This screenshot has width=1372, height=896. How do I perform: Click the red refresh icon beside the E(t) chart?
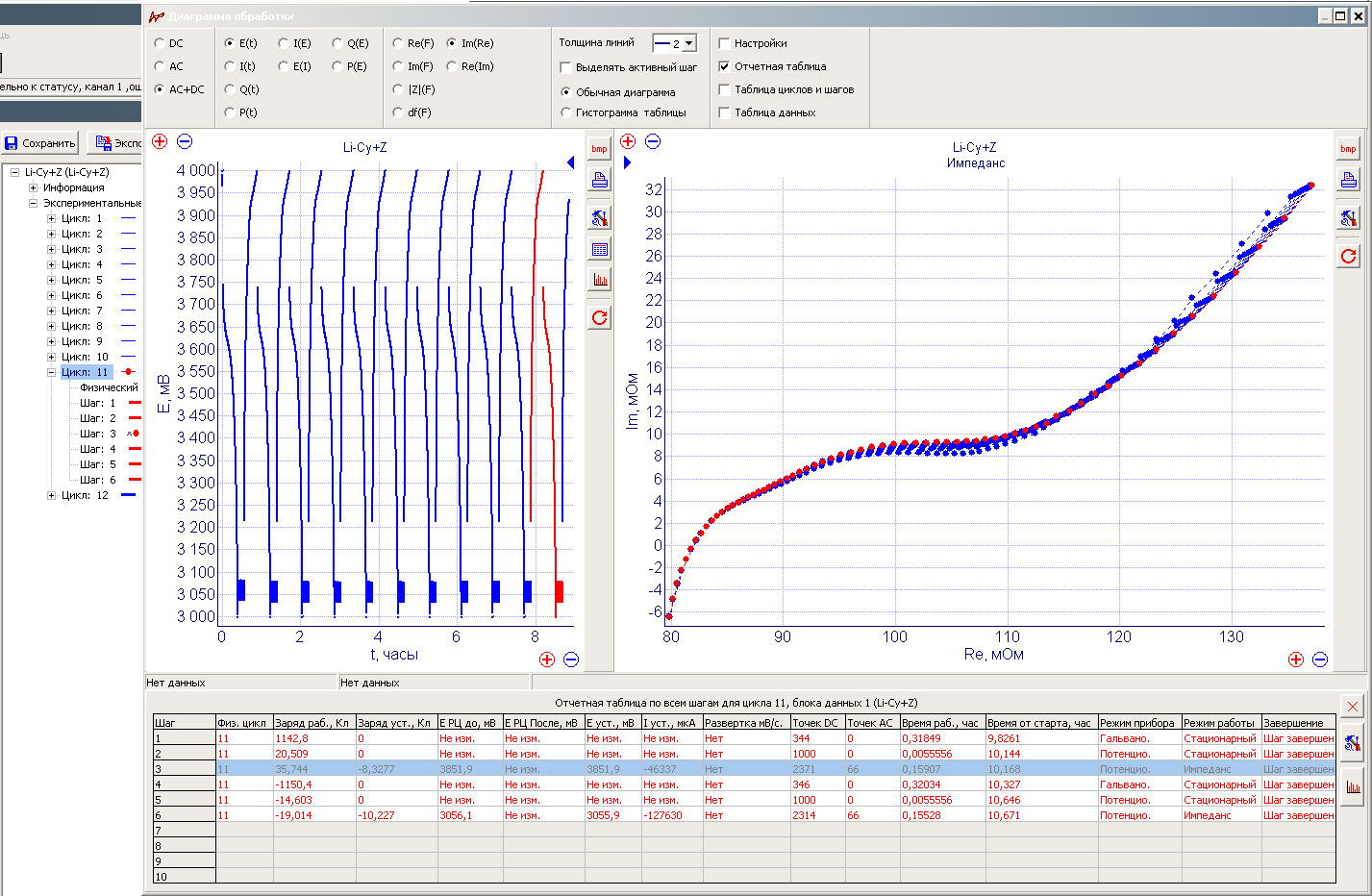[599, 317]
